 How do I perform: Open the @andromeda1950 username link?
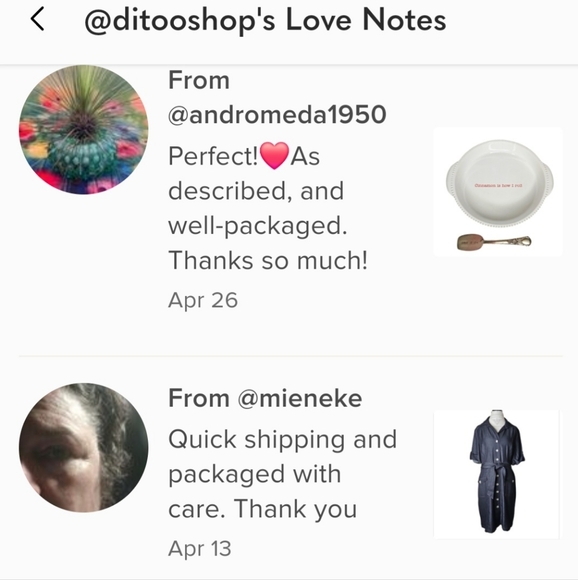(x=277, y=115)
